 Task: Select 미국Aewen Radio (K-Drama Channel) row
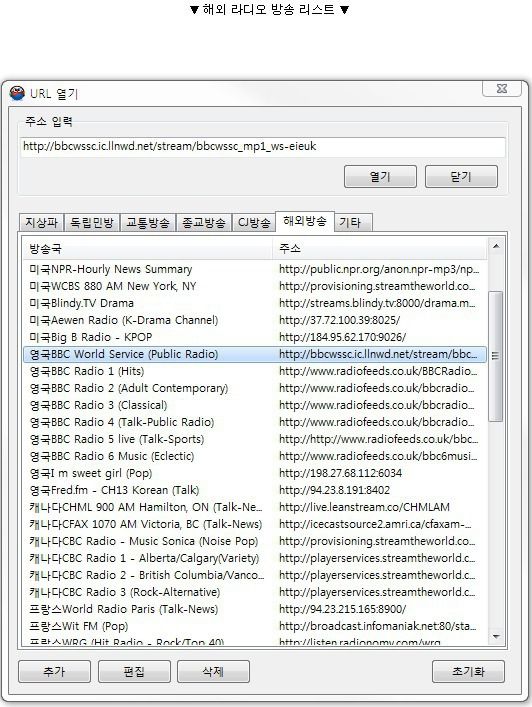[255, 320]
